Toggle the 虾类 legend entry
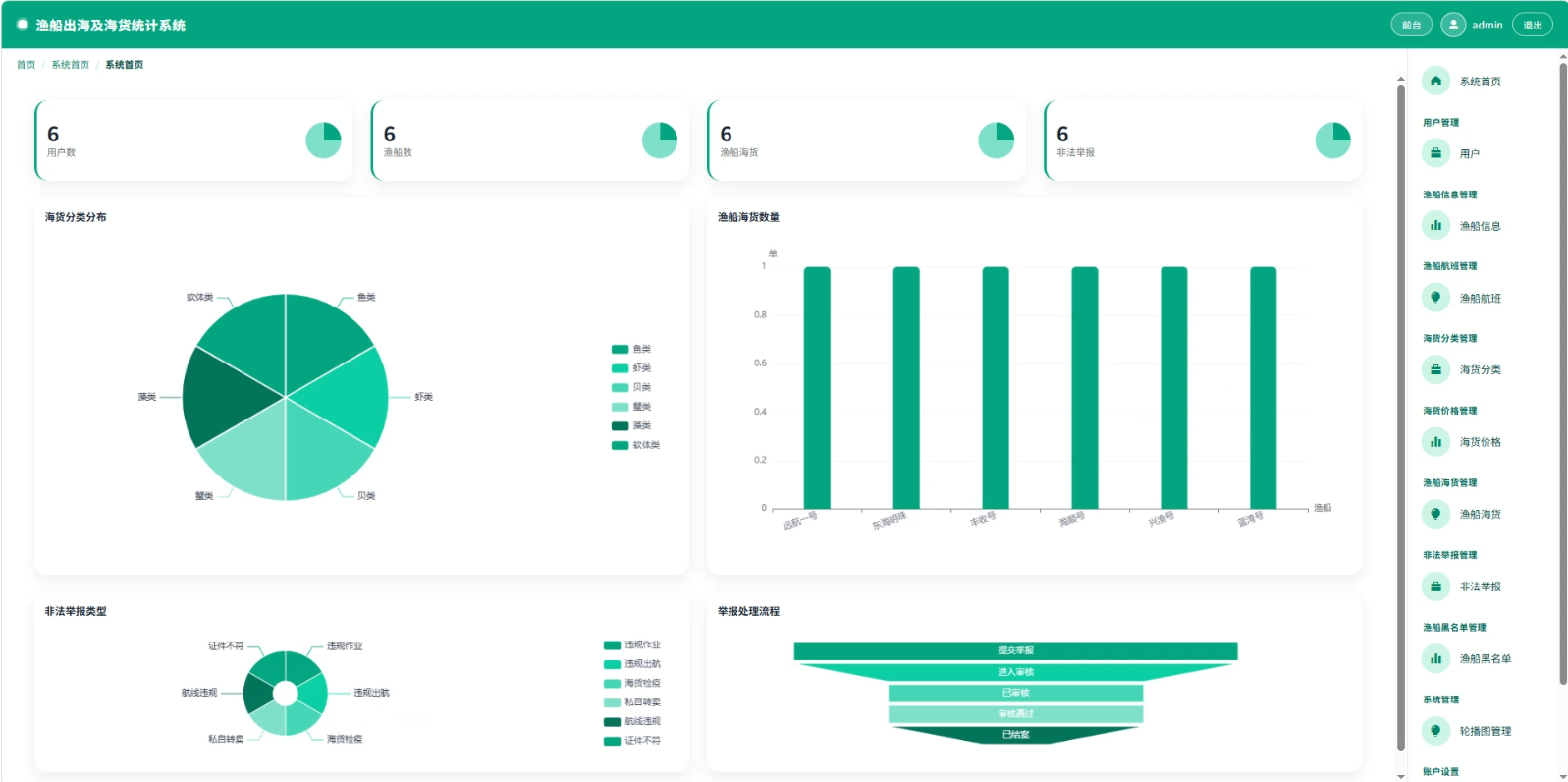 (x=631, y=368)
